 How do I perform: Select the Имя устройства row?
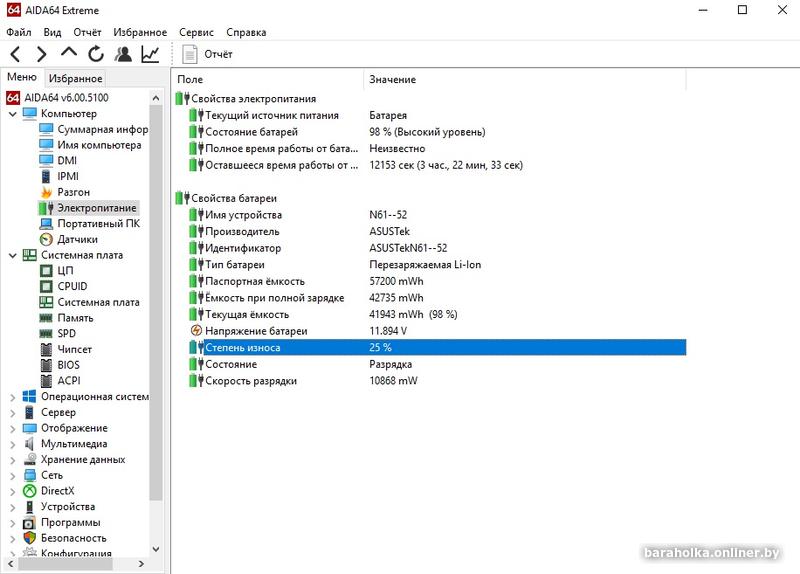coord(437,215)
